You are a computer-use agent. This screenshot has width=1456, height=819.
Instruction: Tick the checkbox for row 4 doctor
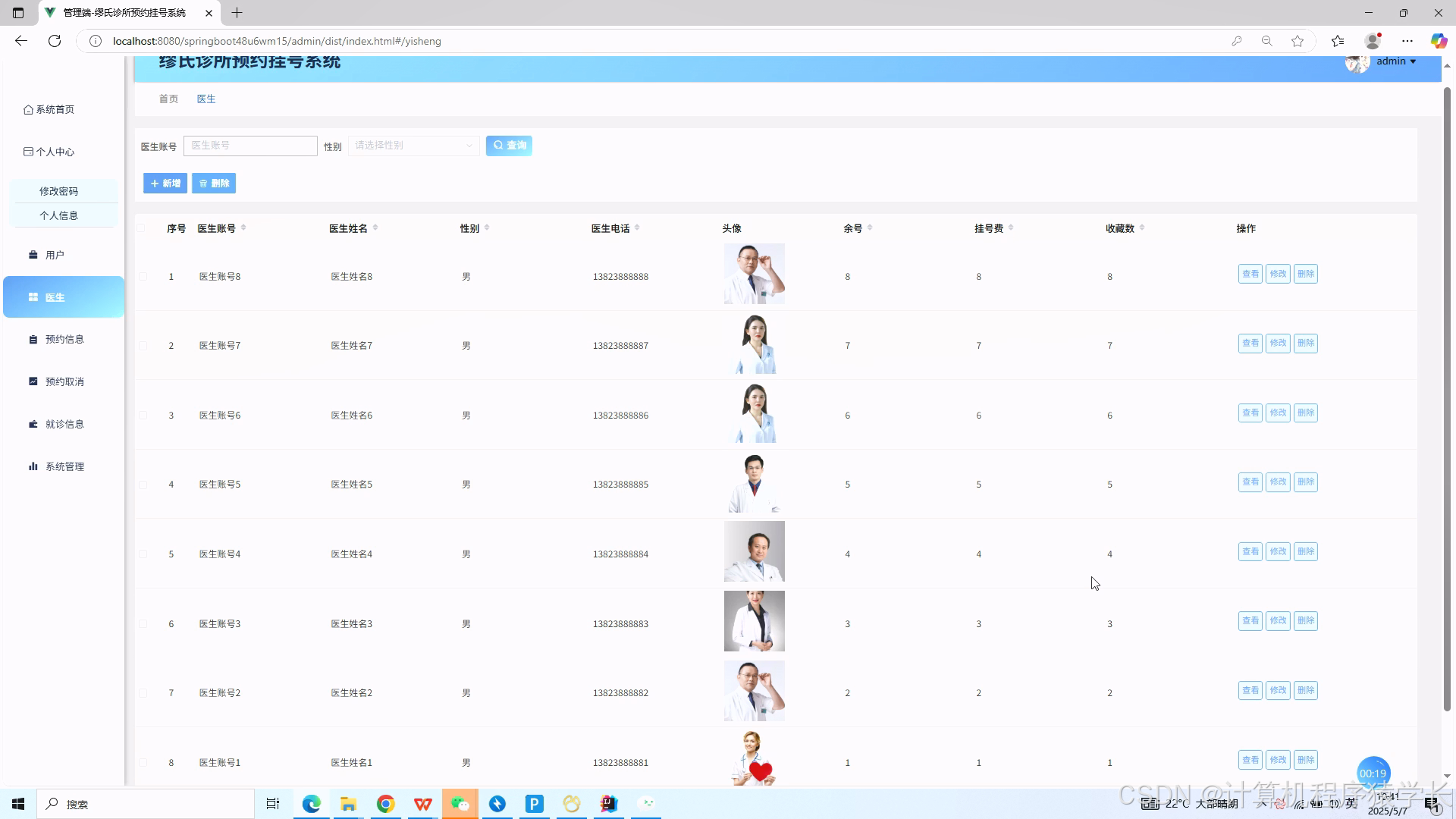(143, 485)
